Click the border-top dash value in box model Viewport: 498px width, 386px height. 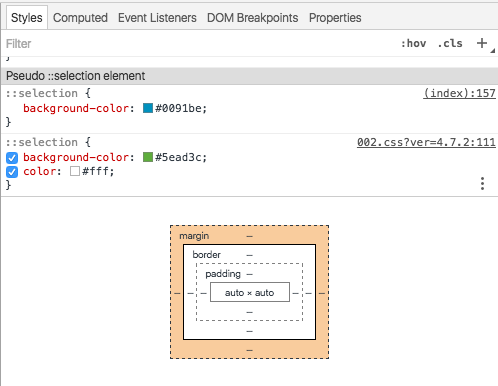coord(250,255)
